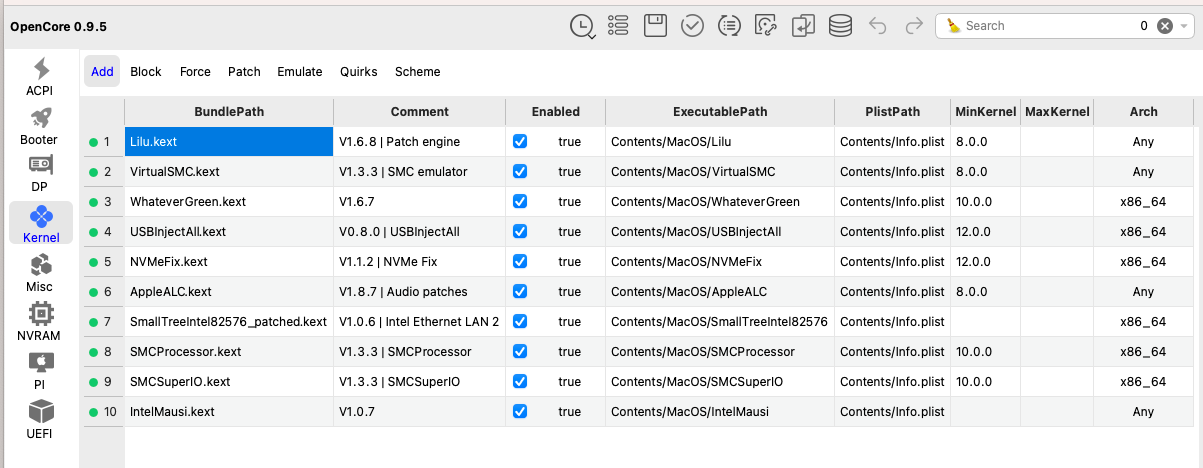Expand the search field dropdown arrow

click(x=1185, y=26)
